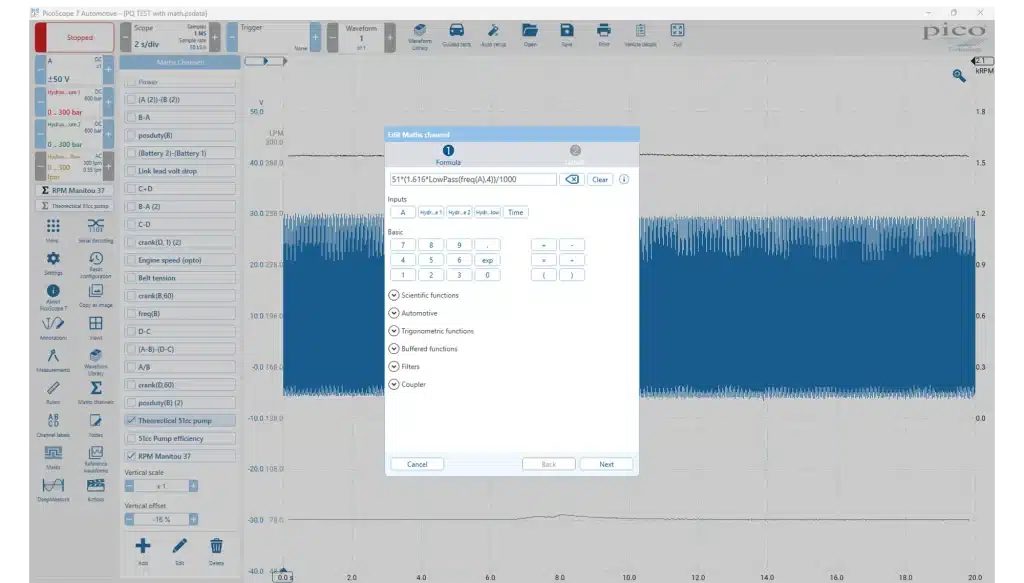Insert input A into formula
Screen dimensions: 1024x583
pyautogui.click(x=403, y=212)
